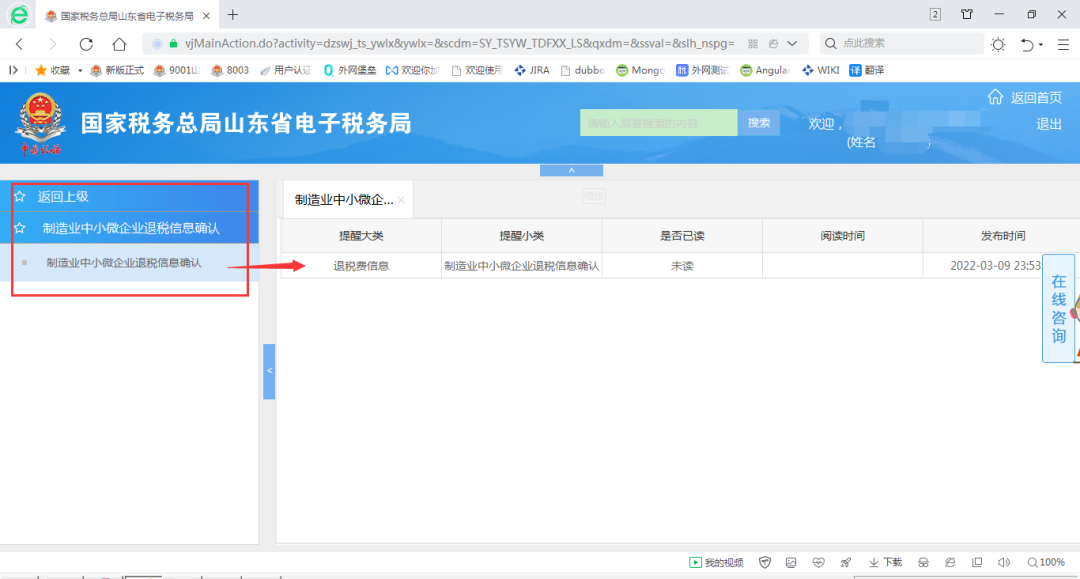
Task: Click the site search input field
Action: tap(658, 123)
